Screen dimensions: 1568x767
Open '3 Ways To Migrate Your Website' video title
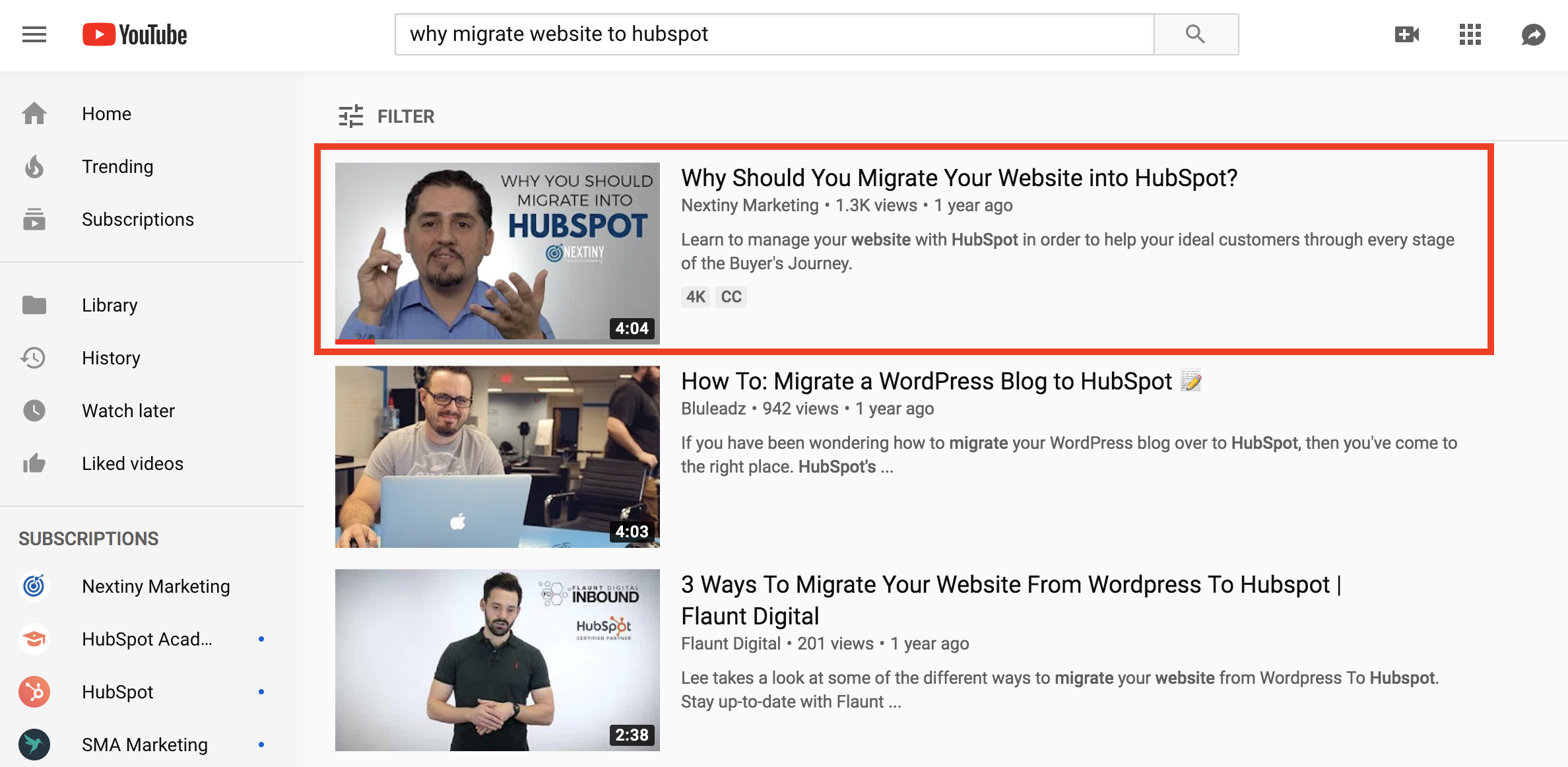pos(1011,600)
